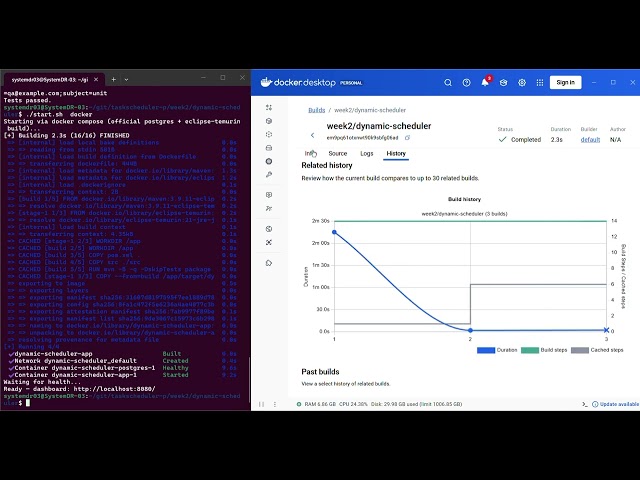Toggle the Duration legend swatch
The image size is (640, 480).
point(486,350)
